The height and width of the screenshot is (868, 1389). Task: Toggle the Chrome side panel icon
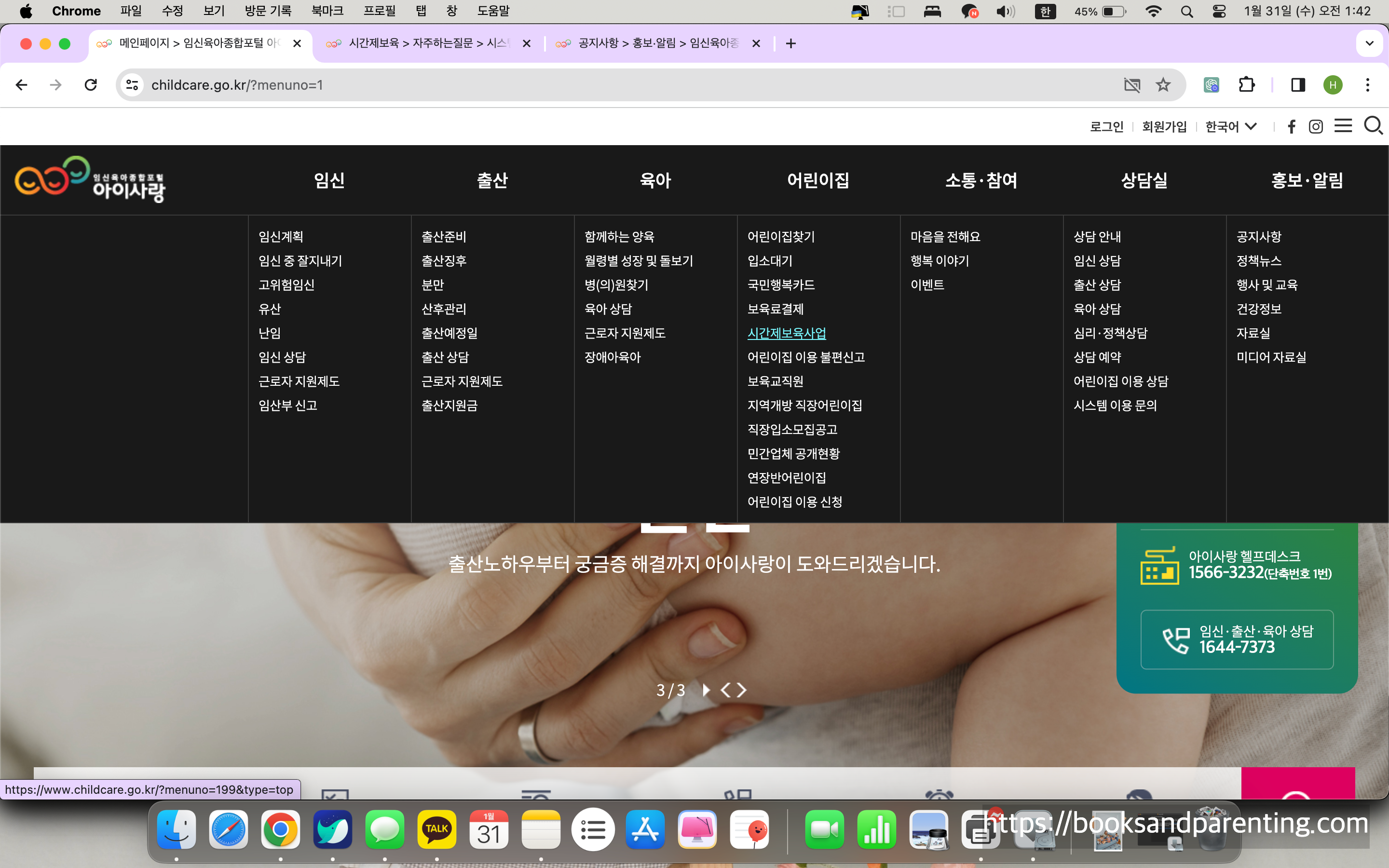(x=1298, y=85)
